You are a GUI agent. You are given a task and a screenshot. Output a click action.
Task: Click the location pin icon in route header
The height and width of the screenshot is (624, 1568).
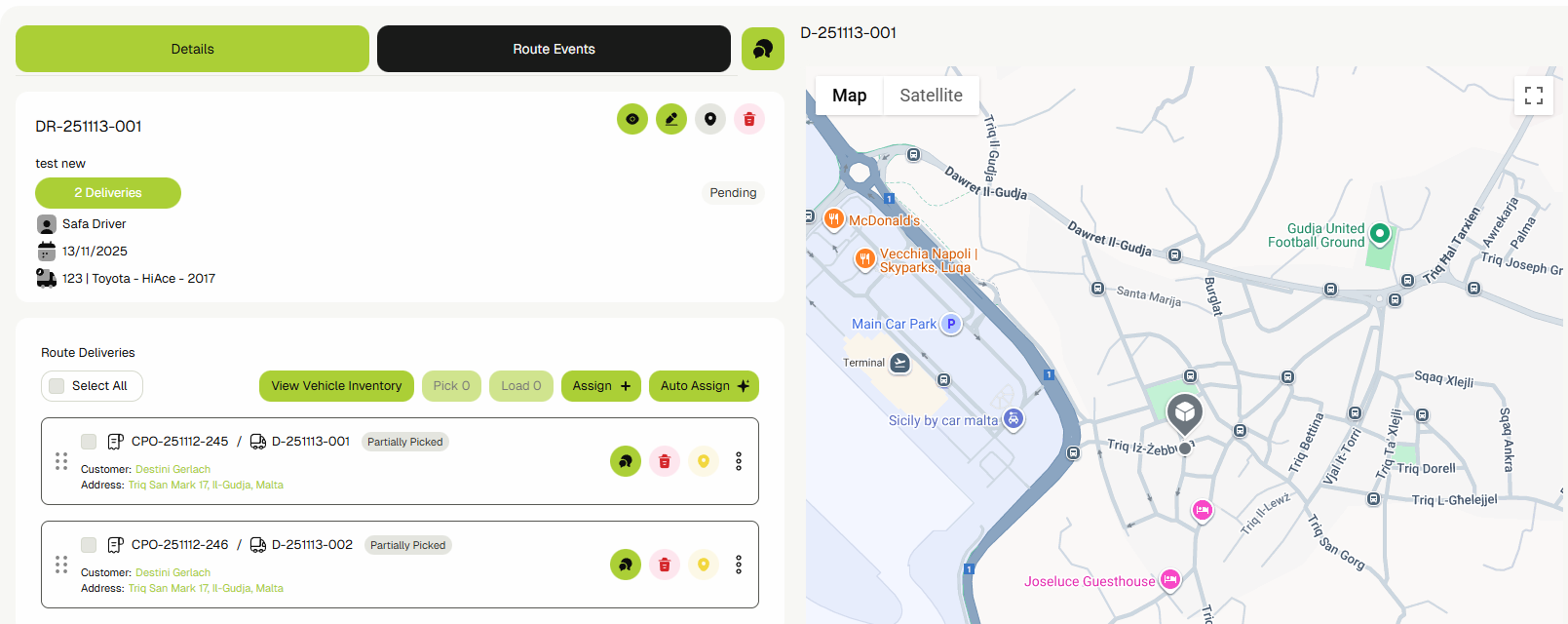pyautogui.click(x=710, y=119)
